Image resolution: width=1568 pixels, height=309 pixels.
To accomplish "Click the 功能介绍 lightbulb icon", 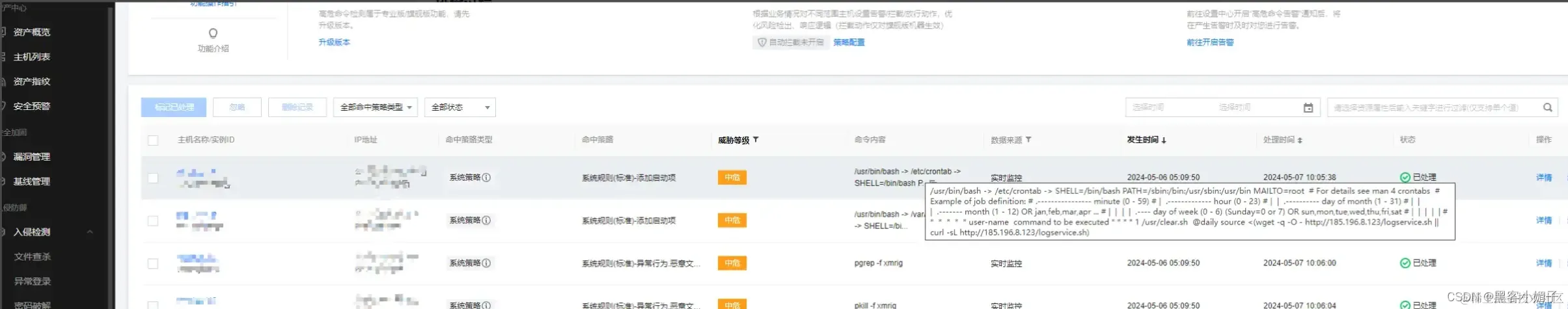I will pyautogui.click(x=213, y=33).
